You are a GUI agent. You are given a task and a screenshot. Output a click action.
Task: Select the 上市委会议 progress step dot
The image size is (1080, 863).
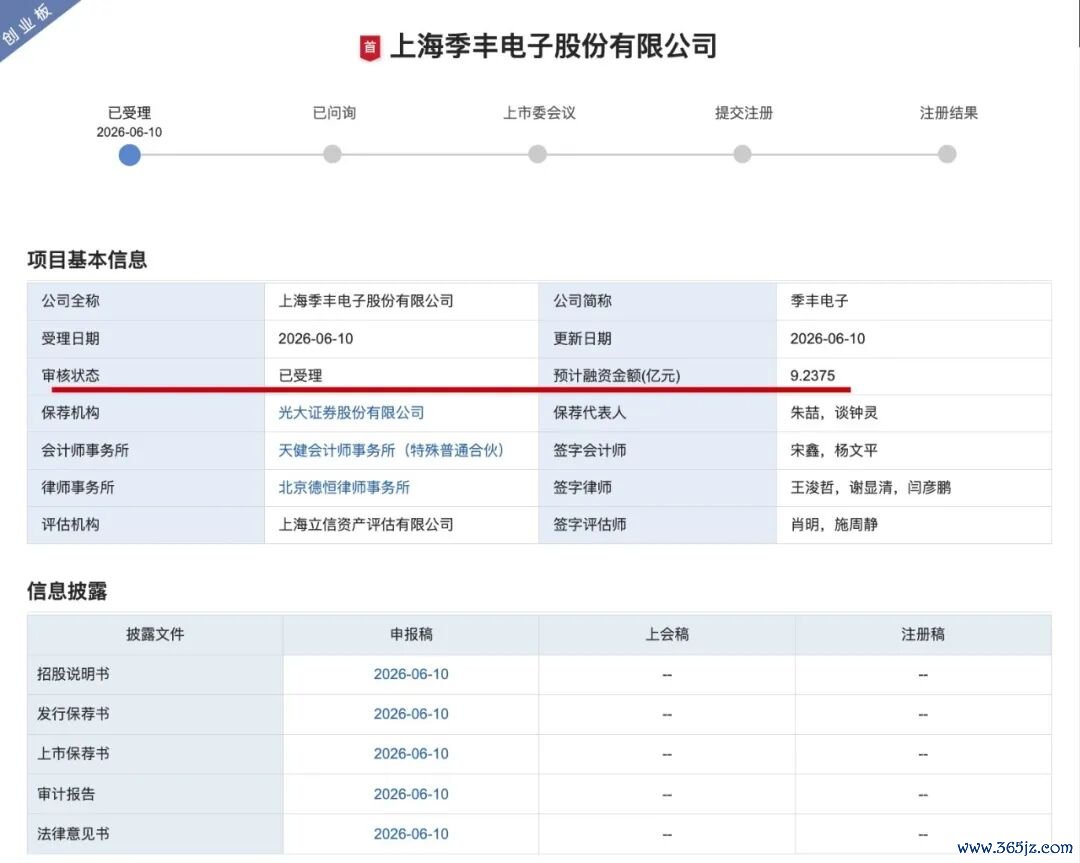tap(537, 154)
